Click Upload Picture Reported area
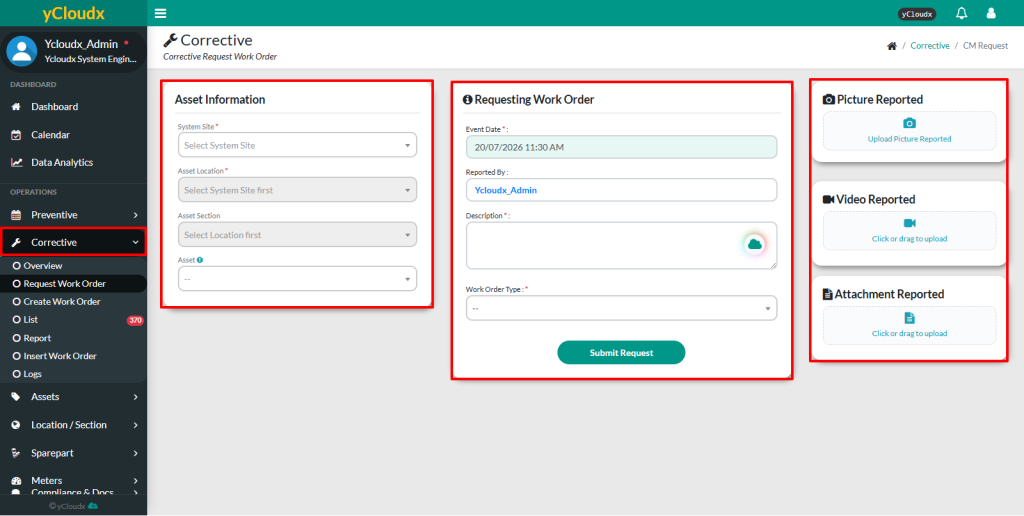Viewport: 1024px width, 516px height. pos(909,131)
